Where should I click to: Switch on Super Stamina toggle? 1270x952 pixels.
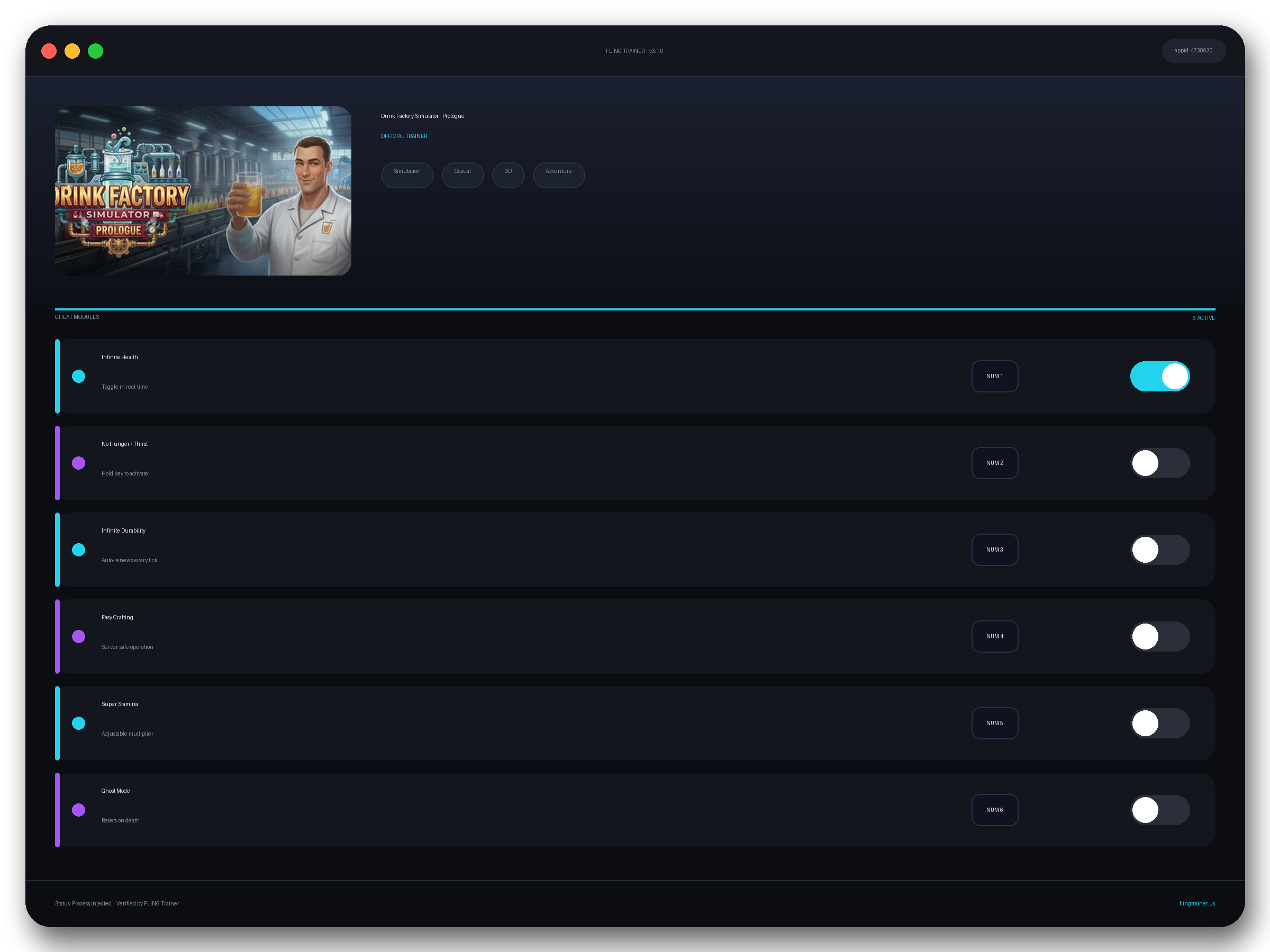(x=1160, y=722)
